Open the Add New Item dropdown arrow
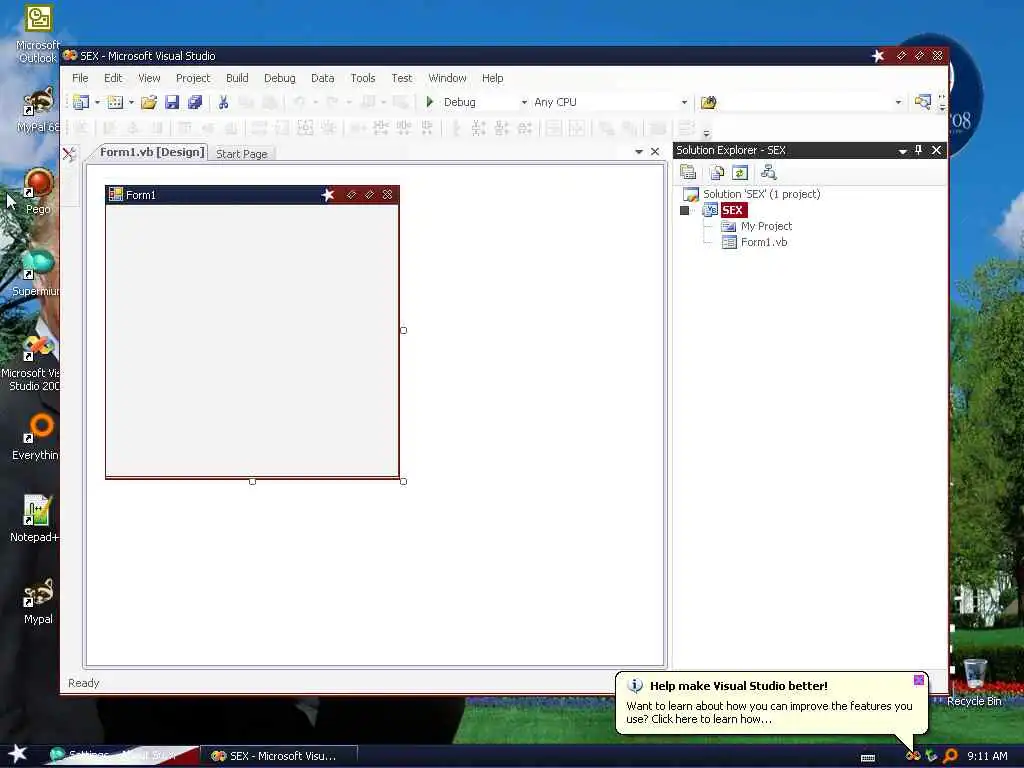 (131, 103)
